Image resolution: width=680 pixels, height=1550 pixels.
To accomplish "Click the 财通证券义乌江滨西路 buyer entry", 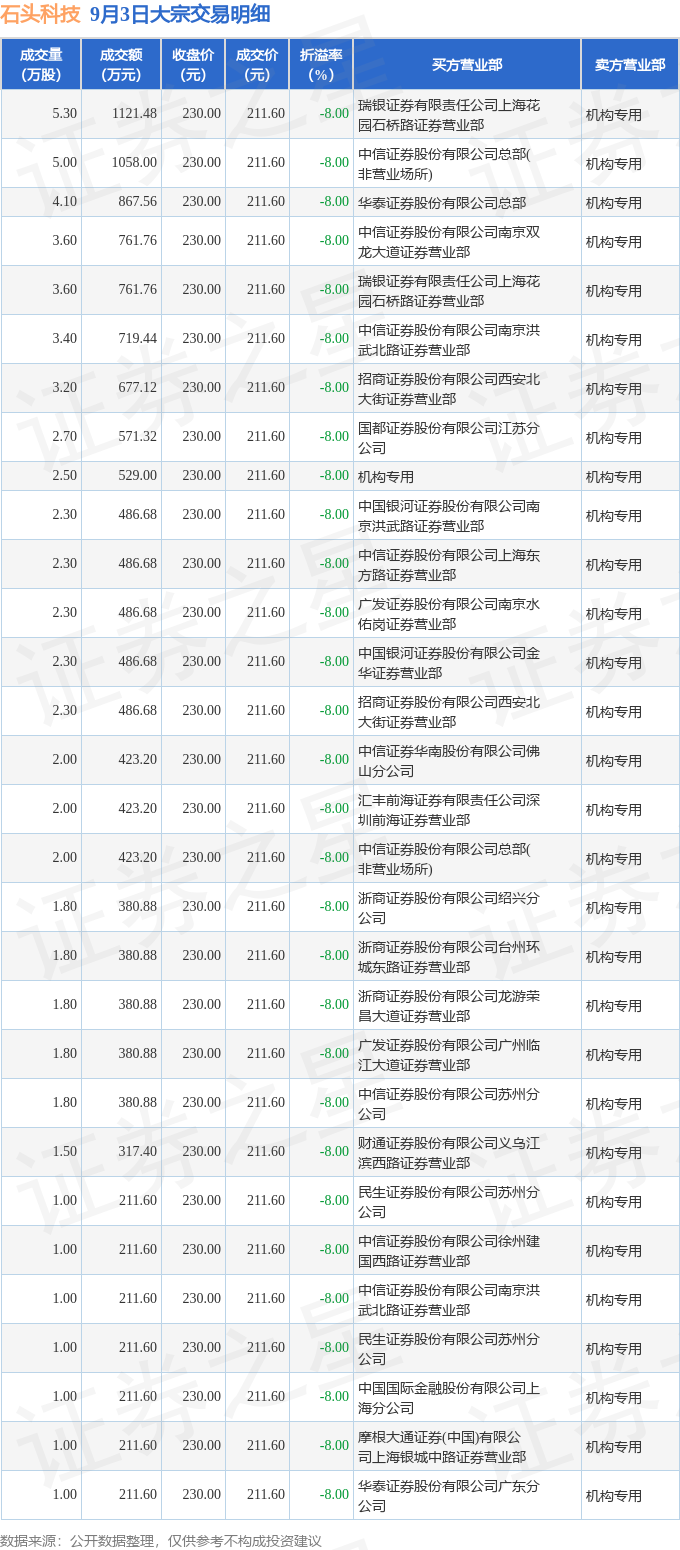I will 449,1152.
